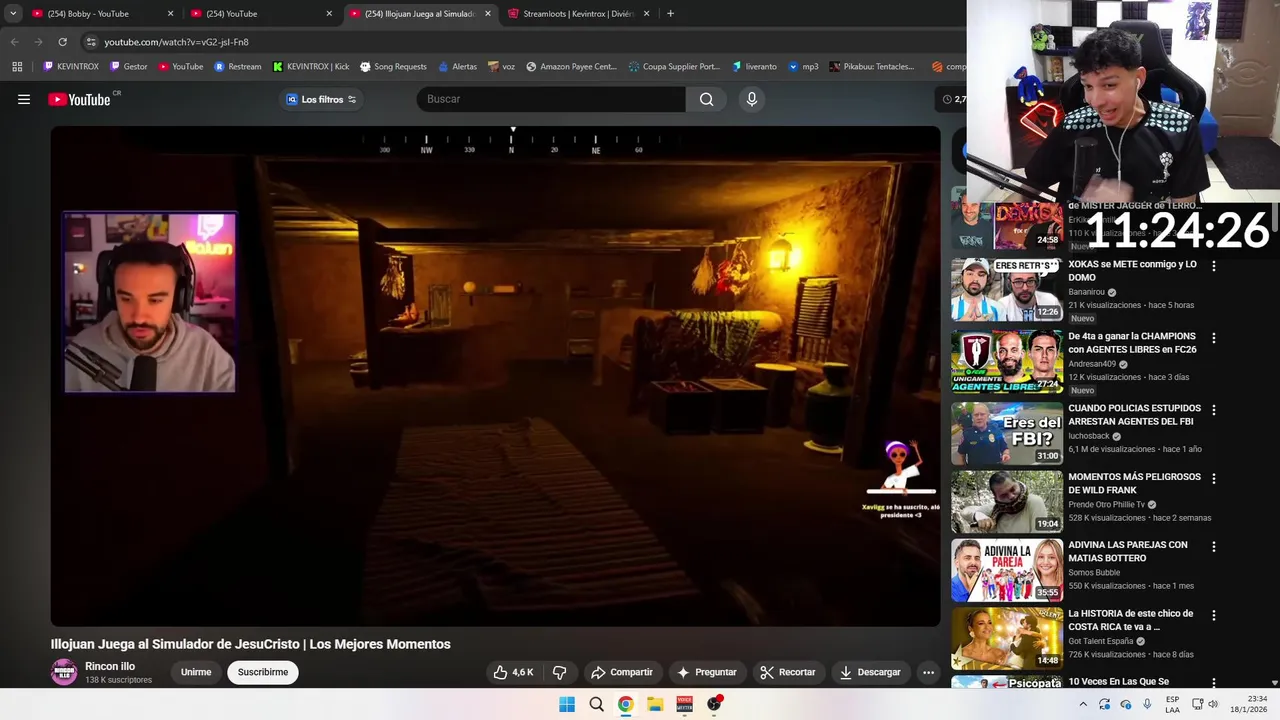1280x720 pixels.
Task: Open the Rincon illo channel avatar
Action: [64, 672]
